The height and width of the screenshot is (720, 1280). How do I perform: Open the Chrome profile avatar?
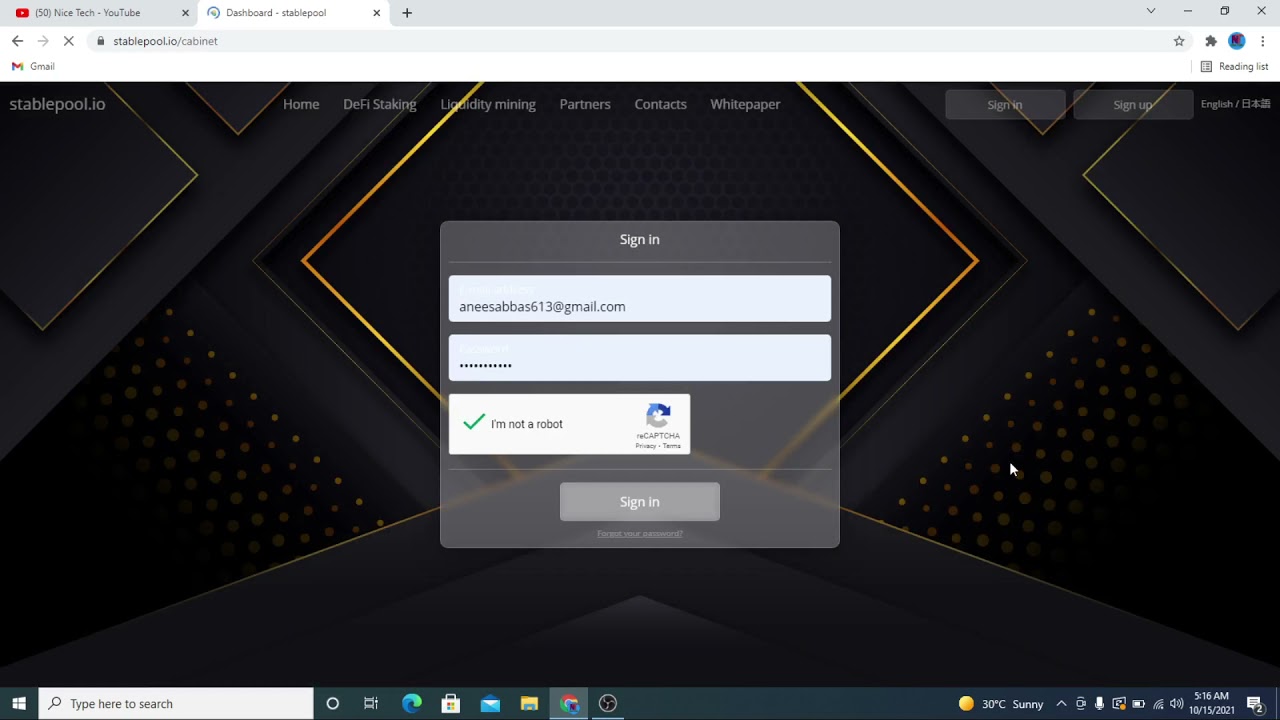(x=1237, y=41)
